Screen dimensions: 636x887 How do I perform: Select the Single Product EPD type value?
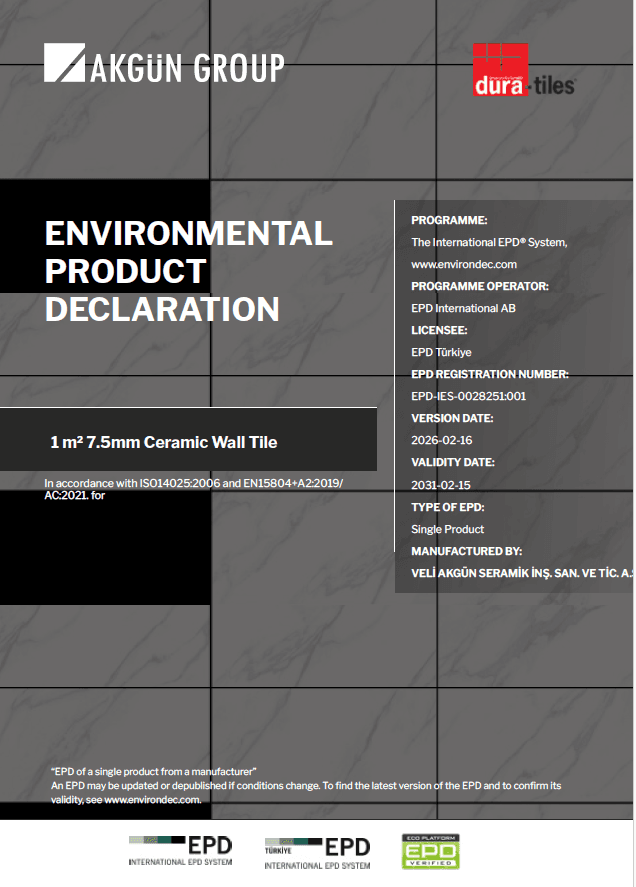pyautogui.click(x=447, y=529)
